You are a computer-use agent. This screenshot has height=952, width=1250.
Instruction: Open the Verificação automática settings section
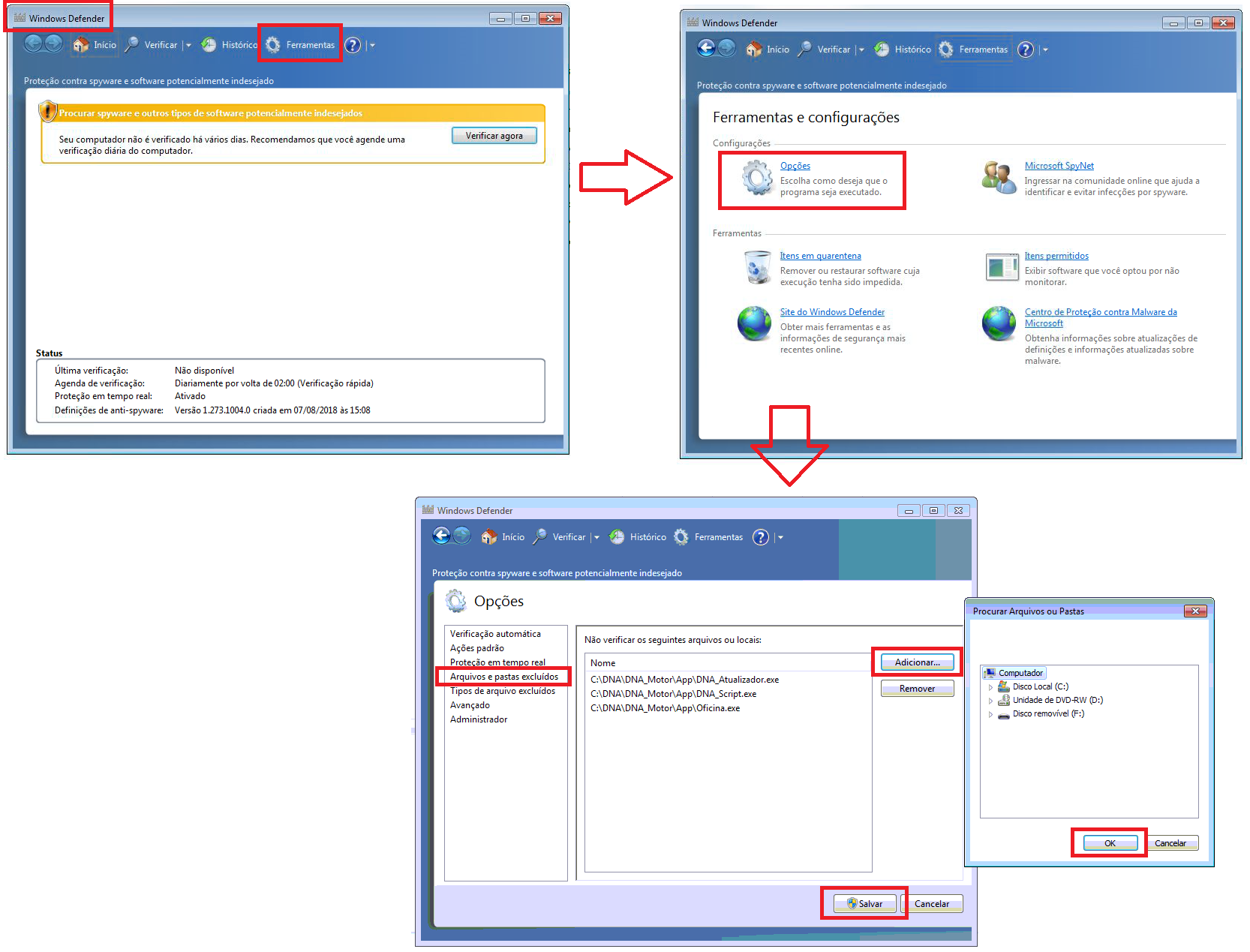coord(495,634)
